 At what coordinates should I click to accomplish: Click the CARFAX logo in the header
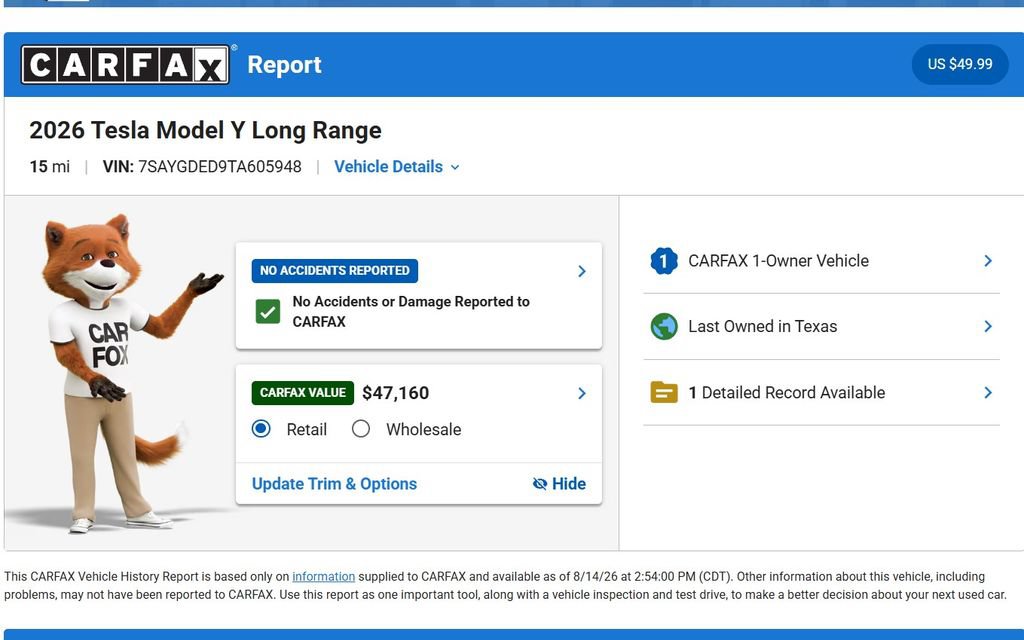click(x=125, y=64)
